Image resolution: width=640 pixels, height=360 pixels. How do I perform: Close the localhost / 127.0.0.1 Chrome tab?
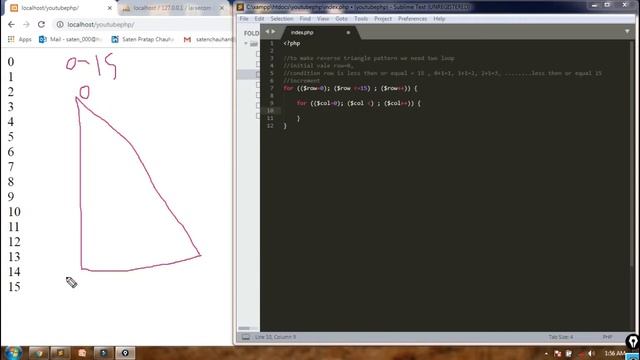pyautogui.click(x=222, y=8)
